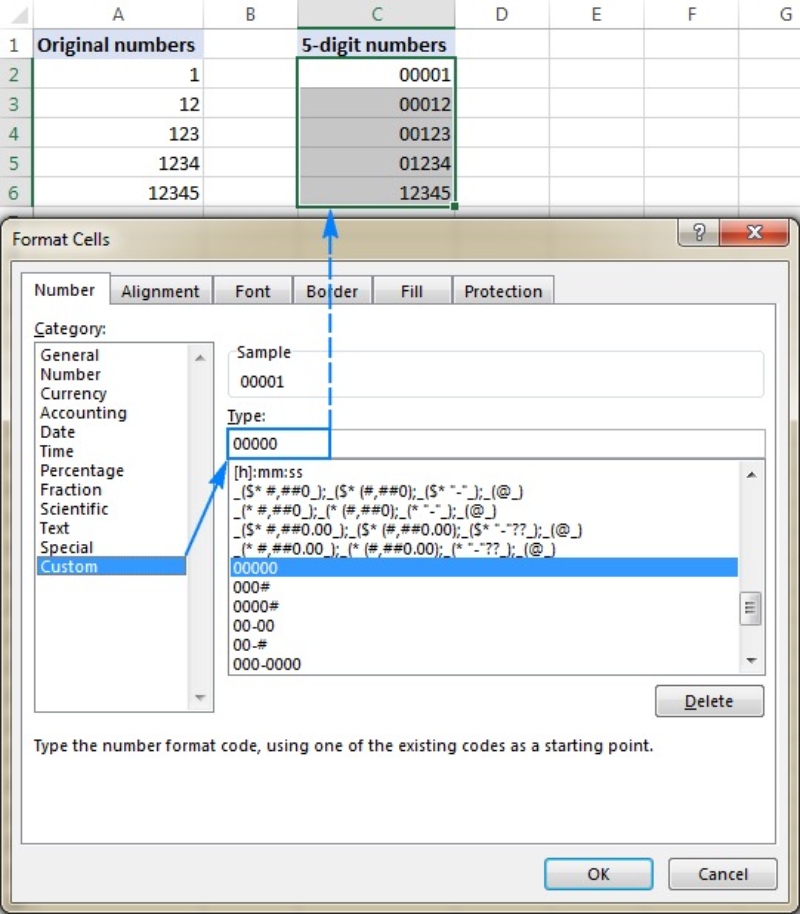This screenshot has width=800, height=914.
Task: Click cell C5 showing 01234
Action: (x=376, y=163)
